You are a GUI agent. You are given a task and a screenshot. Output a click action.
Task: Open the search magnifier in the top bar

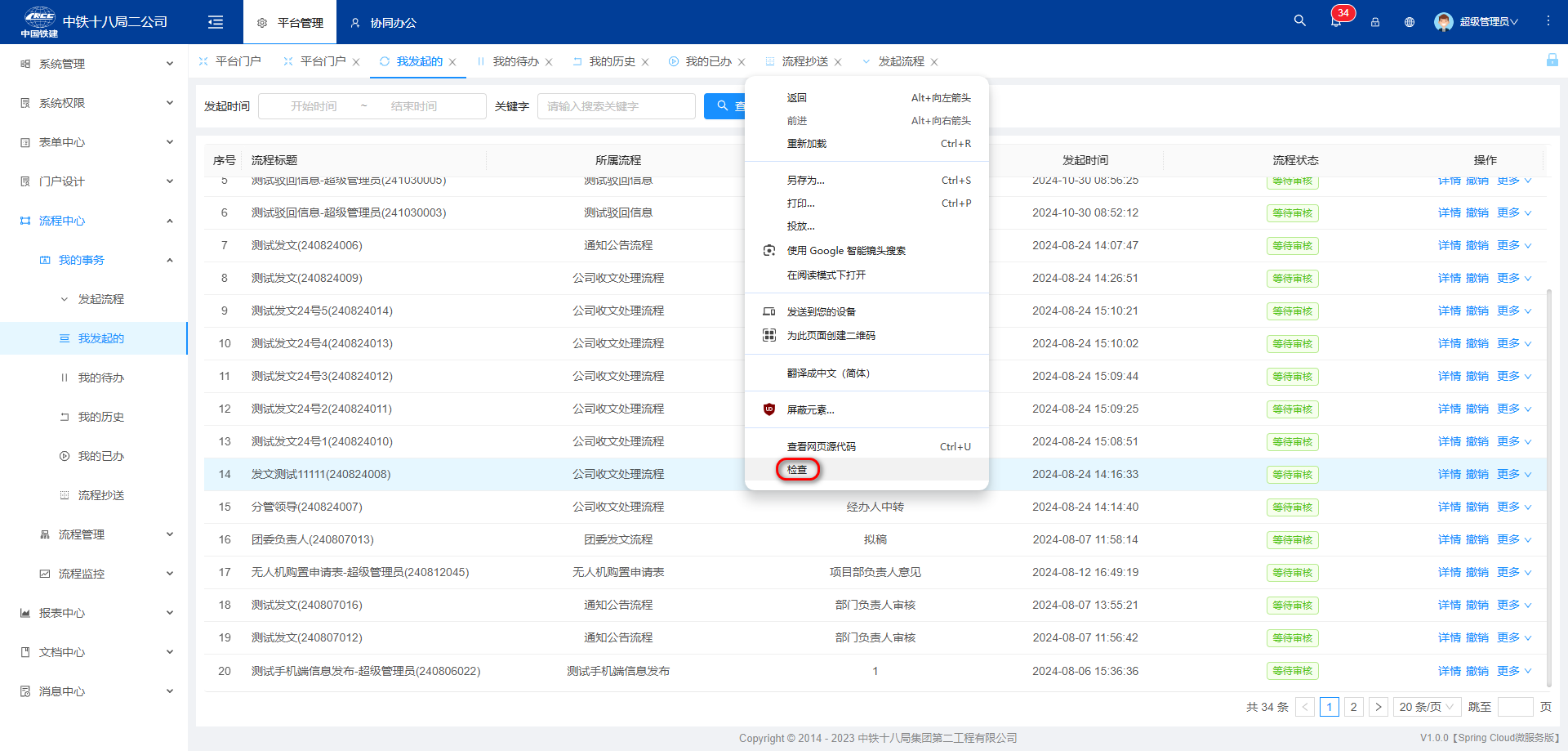(x=1299, y=21)
